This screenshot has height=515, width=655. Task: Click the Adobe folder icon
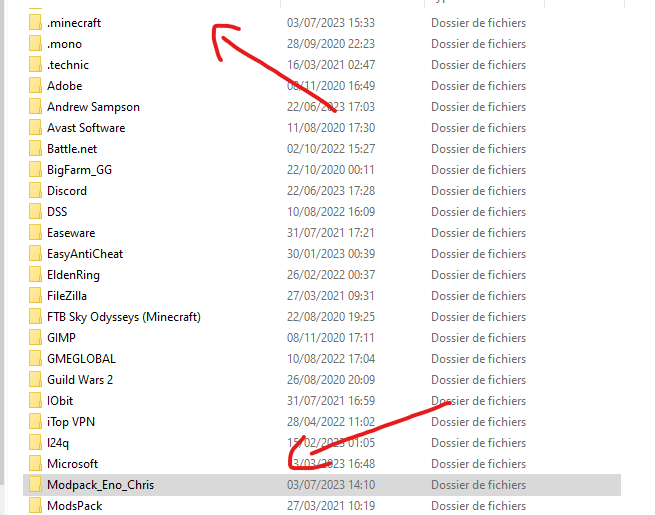click(x=36, y=85)
